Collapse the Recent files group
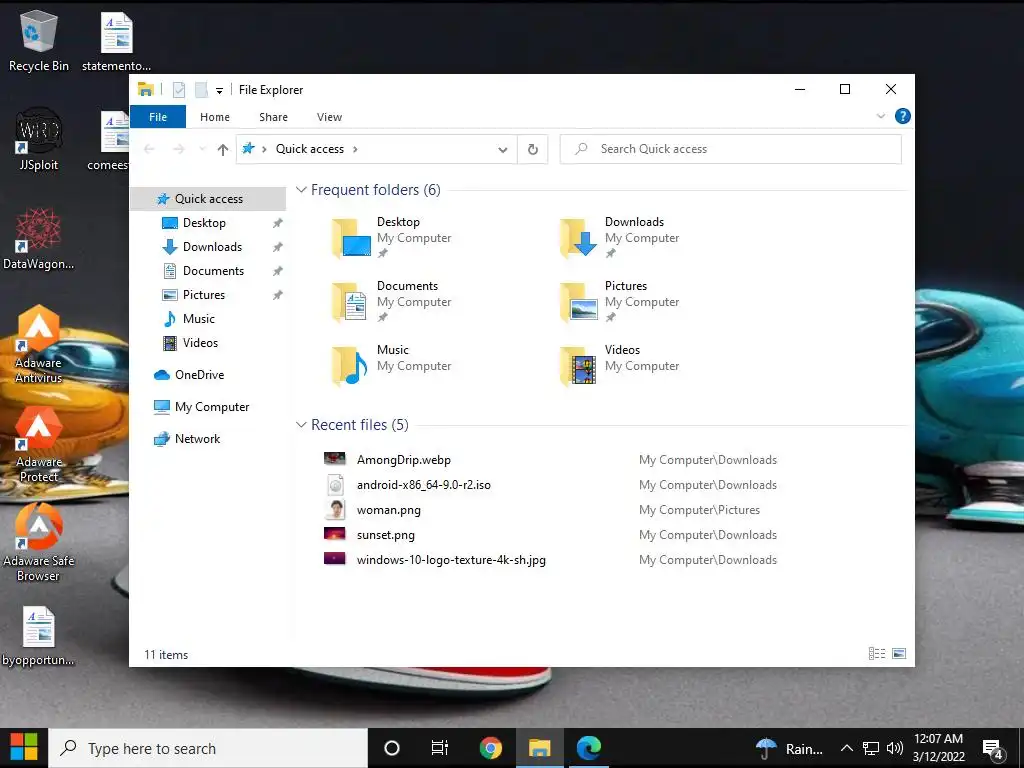This screenshot has height=768, width=1024. (x=301, y=425)
